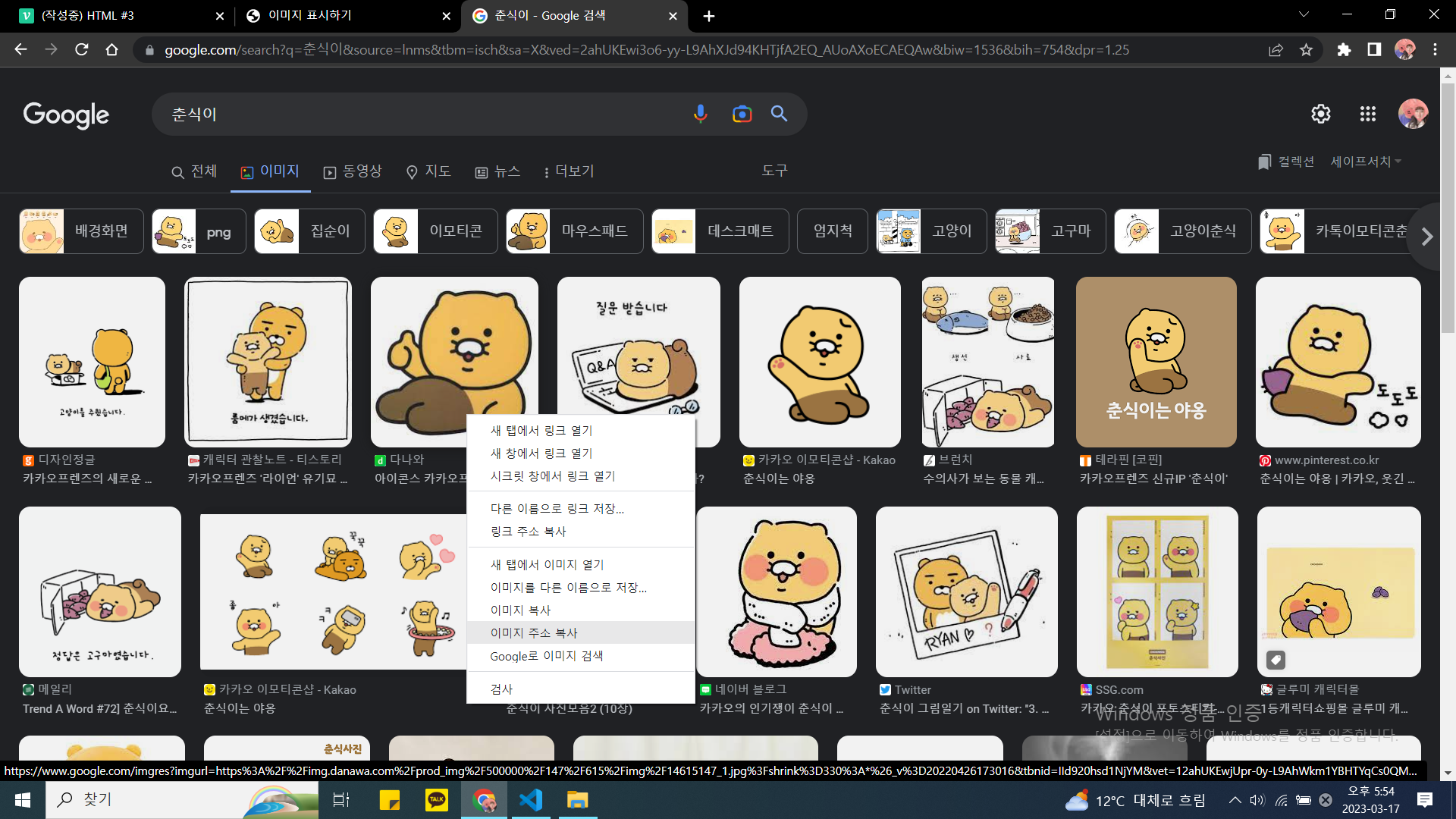Click the blue search magnifier icon
Screen dimensions: 1456x819
779,114
